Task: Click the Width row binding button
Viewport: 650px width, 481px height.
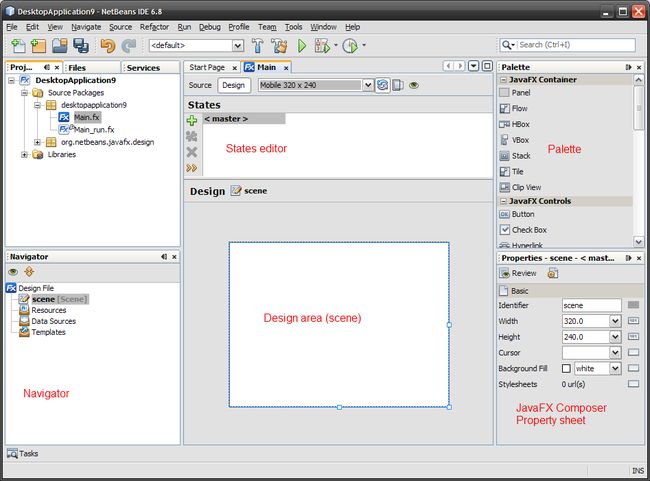Action: 633,321
